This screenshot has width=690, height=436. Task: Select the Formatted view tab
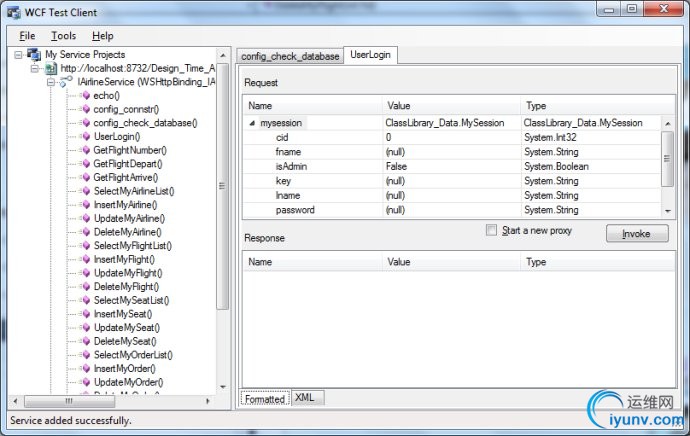coord(265,399)
